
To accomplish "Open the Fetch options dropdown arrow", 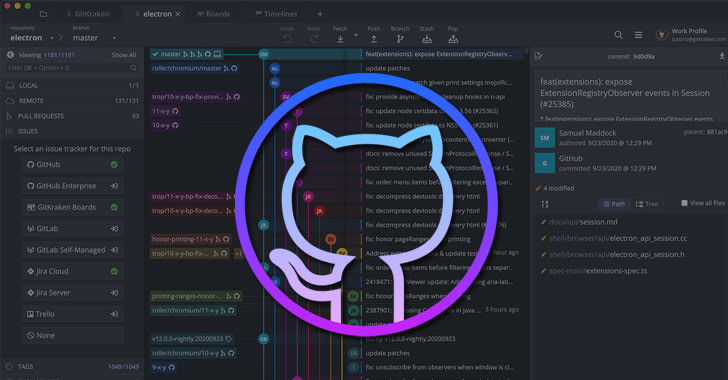I will (356, 35).
